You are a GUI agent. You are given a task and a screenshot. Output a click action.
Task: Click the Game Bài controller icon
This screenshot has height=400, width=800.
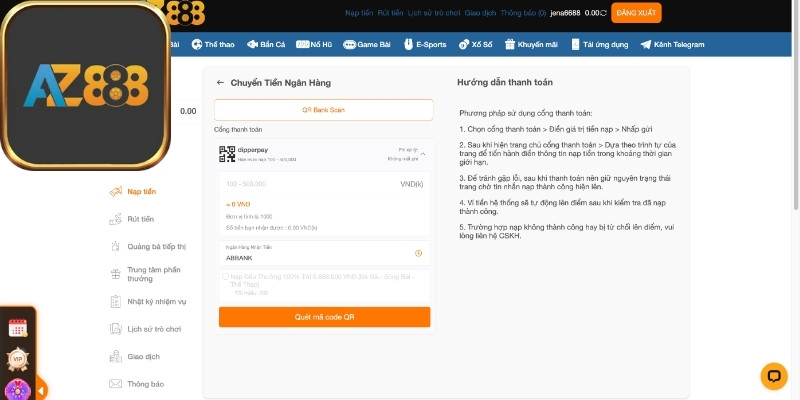click(x=349, y=44)
